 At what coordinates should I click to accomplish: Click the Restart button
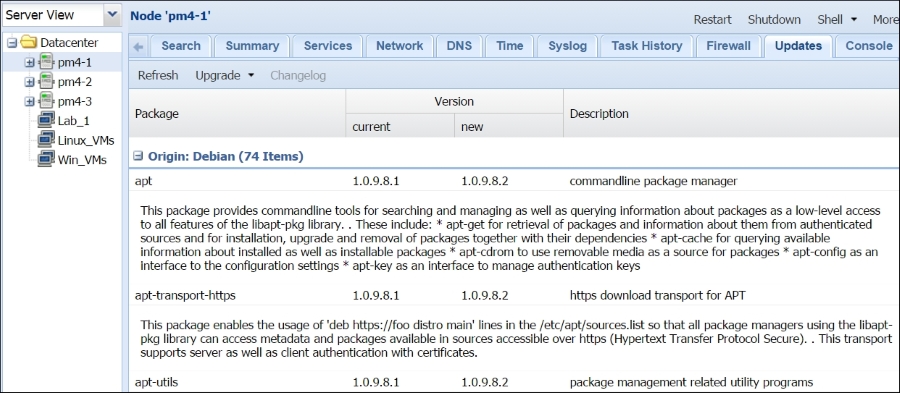[x=712, y=20]
